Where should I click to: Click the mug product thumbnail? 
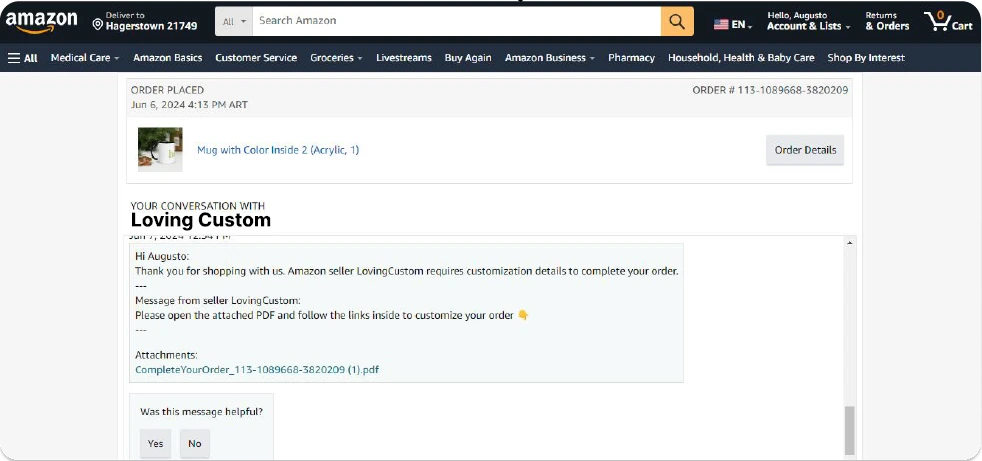click(160, 150)
